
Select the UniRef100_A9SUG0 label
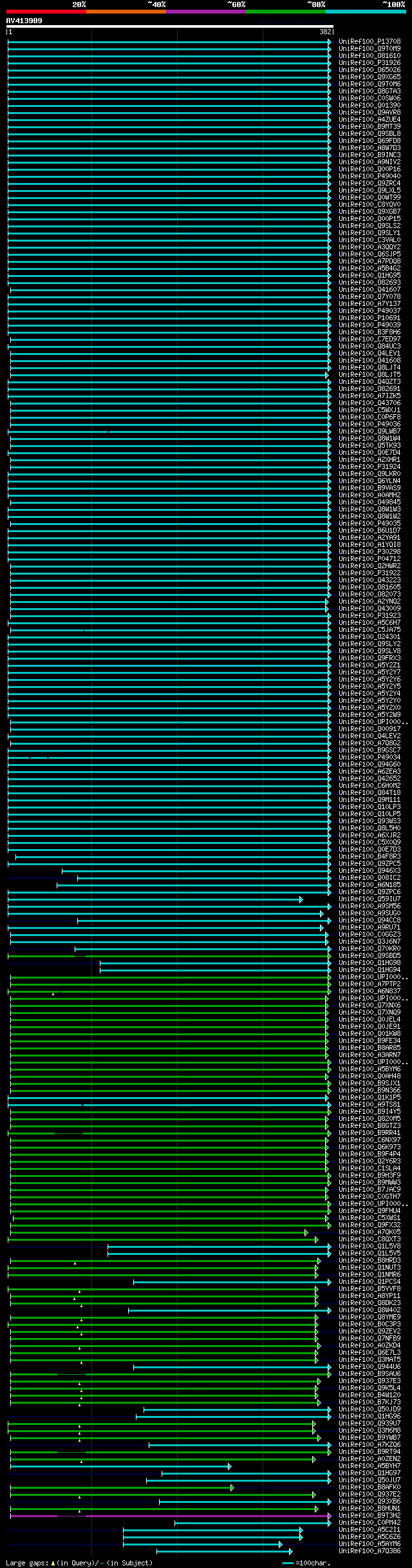[370, 913]
